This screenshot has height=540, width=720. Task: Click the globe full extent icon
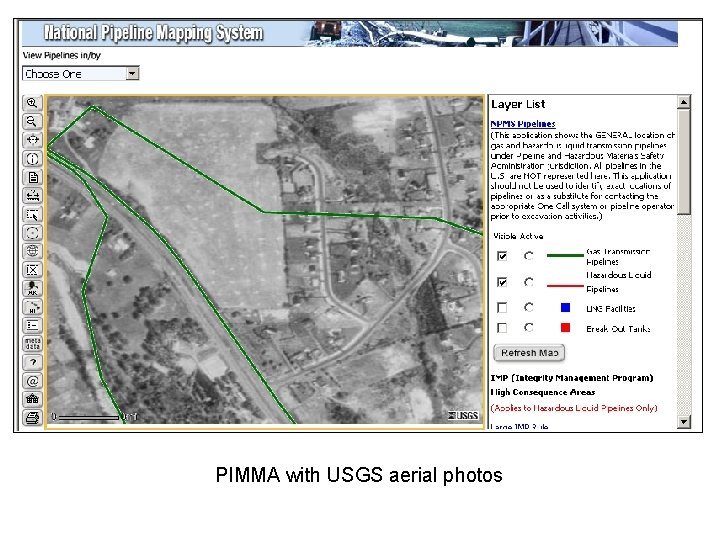click(32, 251)
